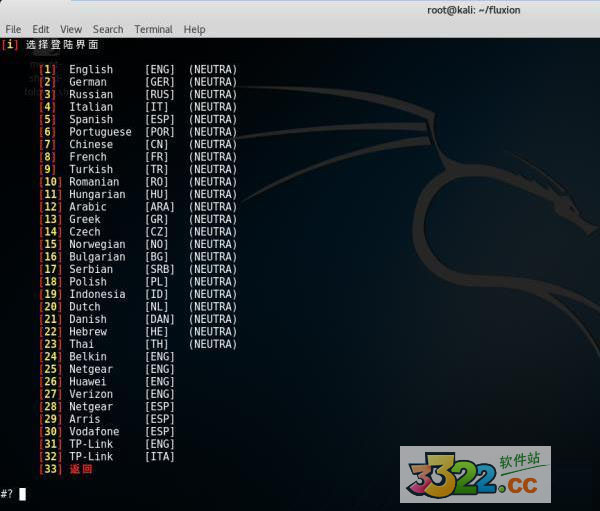This screenshot has width=600, height=511.
Task: Click the [CN] code beside Chinese
Action: (157, 144)
